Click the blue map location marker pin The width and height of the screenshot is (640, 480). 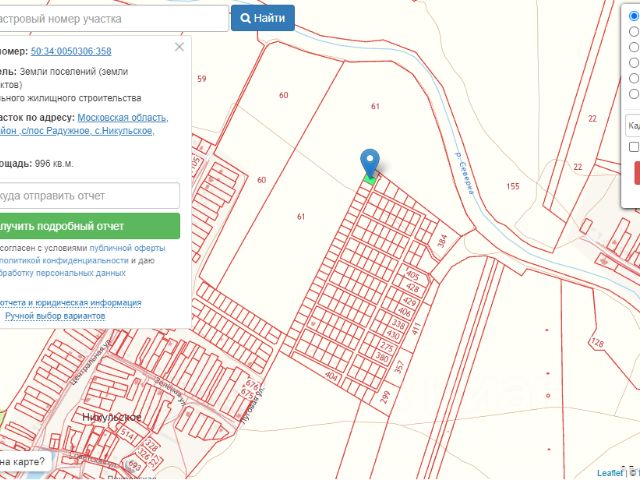click(370, 161)
